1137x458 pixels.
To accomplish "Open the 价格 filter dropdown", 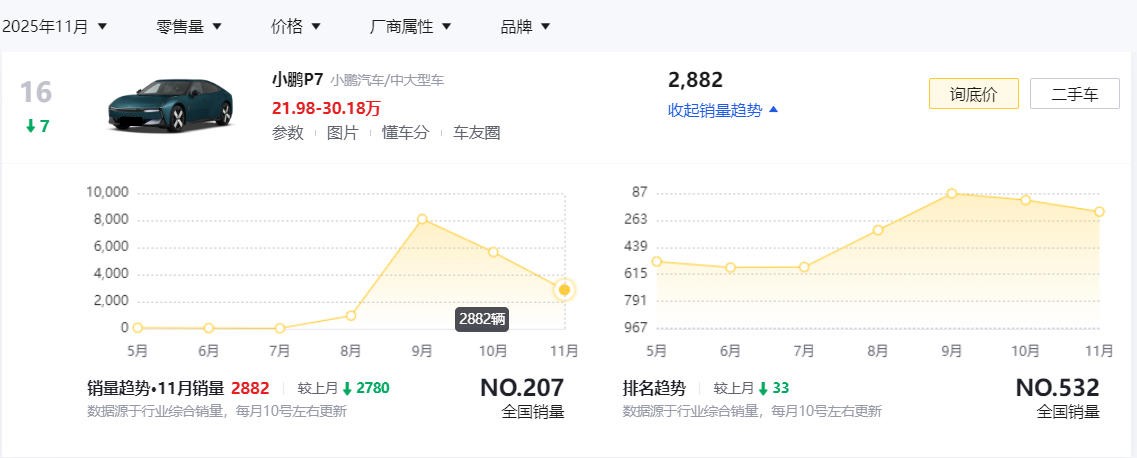I will click(x=295, y=26).
